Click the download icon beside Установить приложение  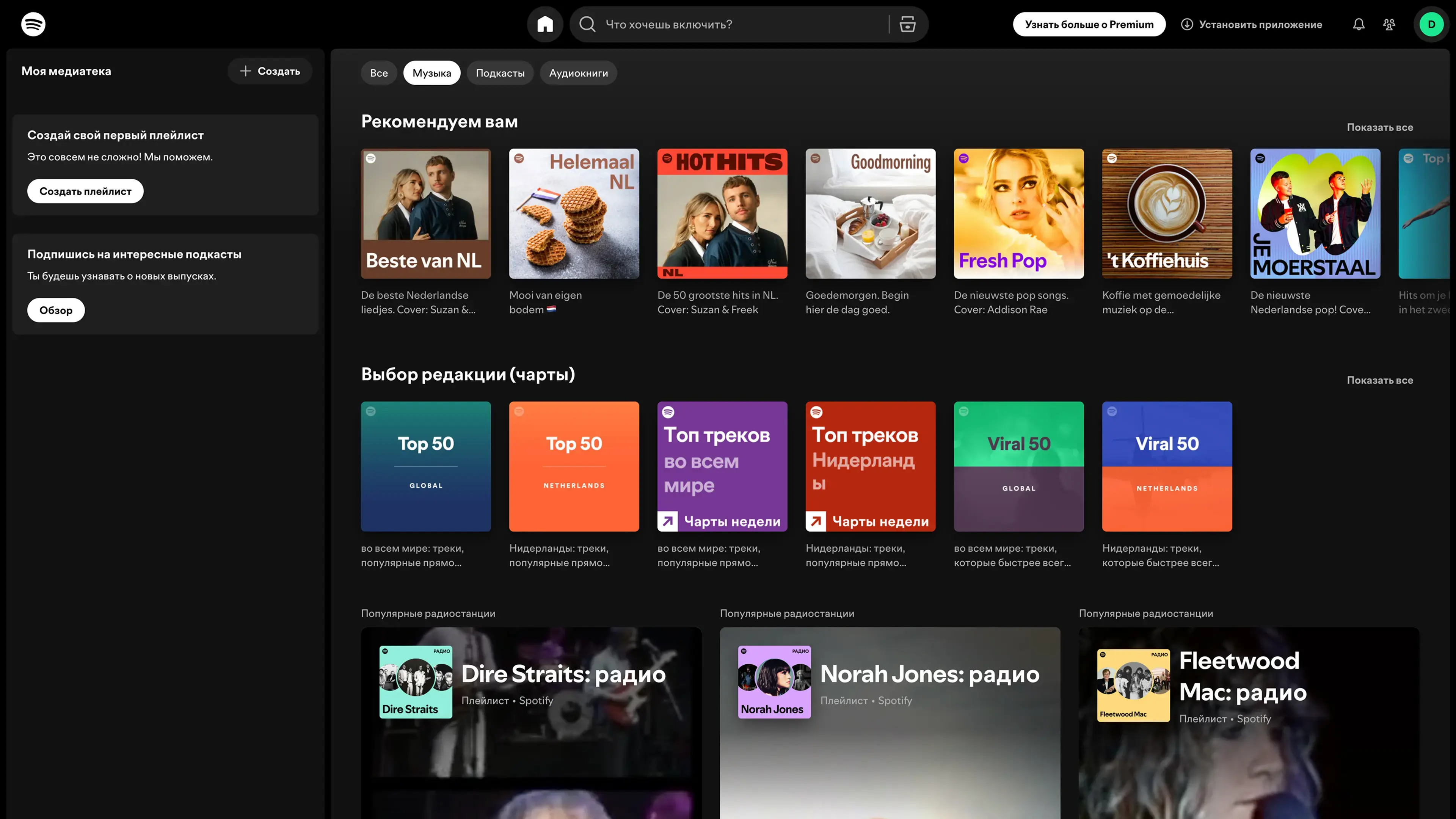(1187, 24)
